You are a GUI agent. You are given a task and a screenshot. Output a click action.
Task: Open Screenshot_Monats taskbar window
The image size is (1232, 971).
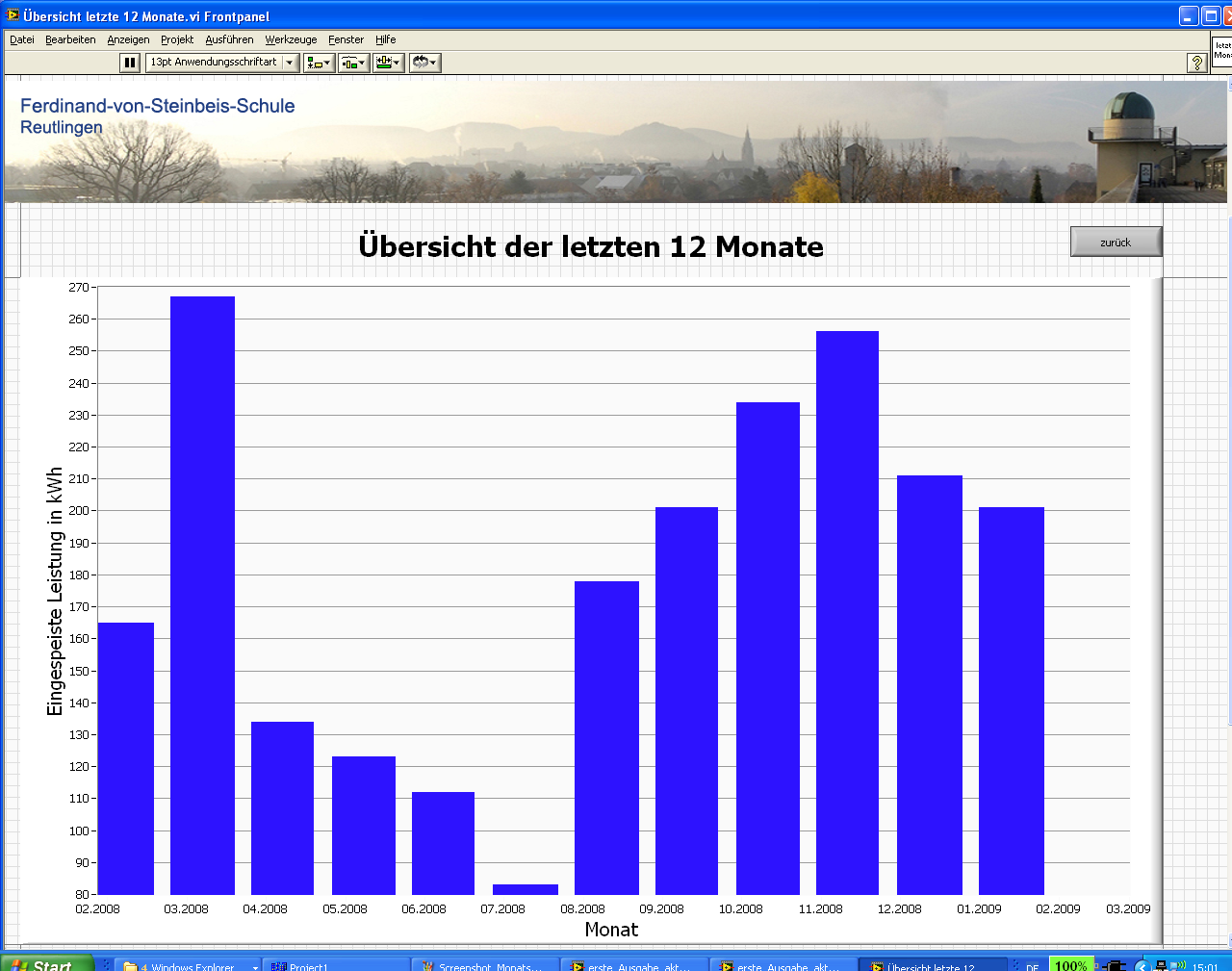pos(485,963)
